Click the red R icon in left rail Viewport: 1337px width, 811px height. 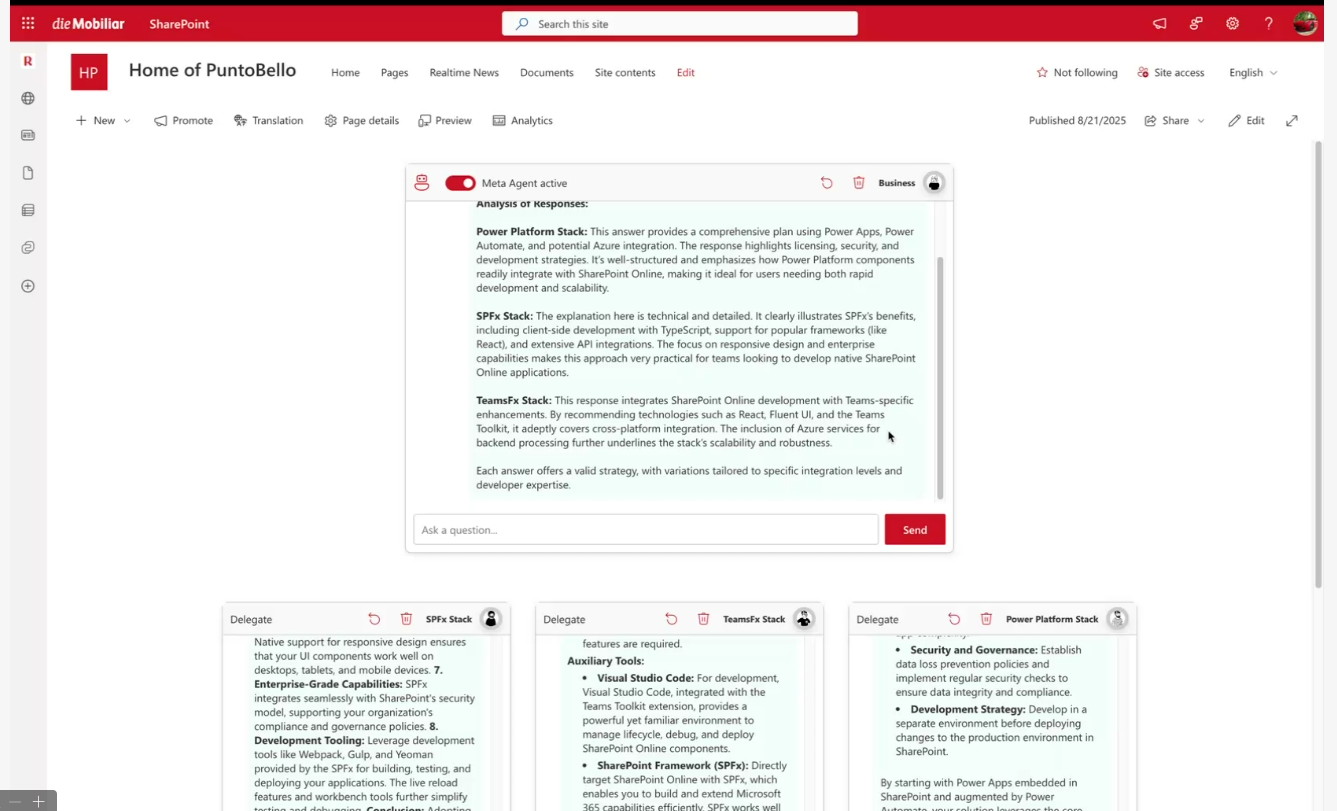28,61
